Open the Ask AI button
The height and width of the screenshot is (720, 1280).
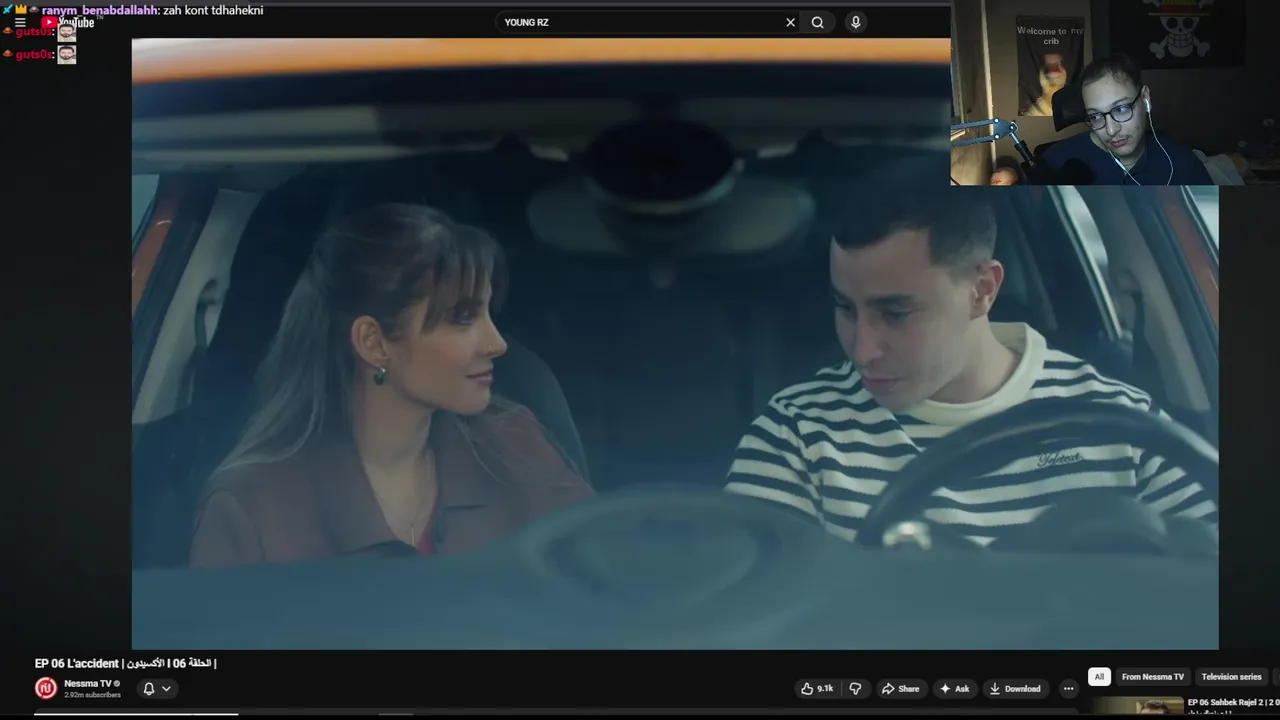[x=954, y=688]
